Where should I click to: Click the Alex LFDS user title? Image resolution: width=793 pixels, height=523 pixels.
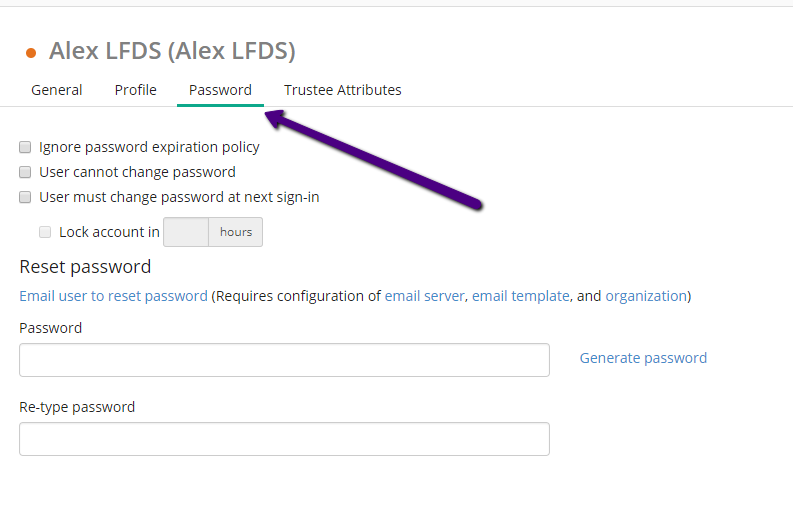point(172,51)
